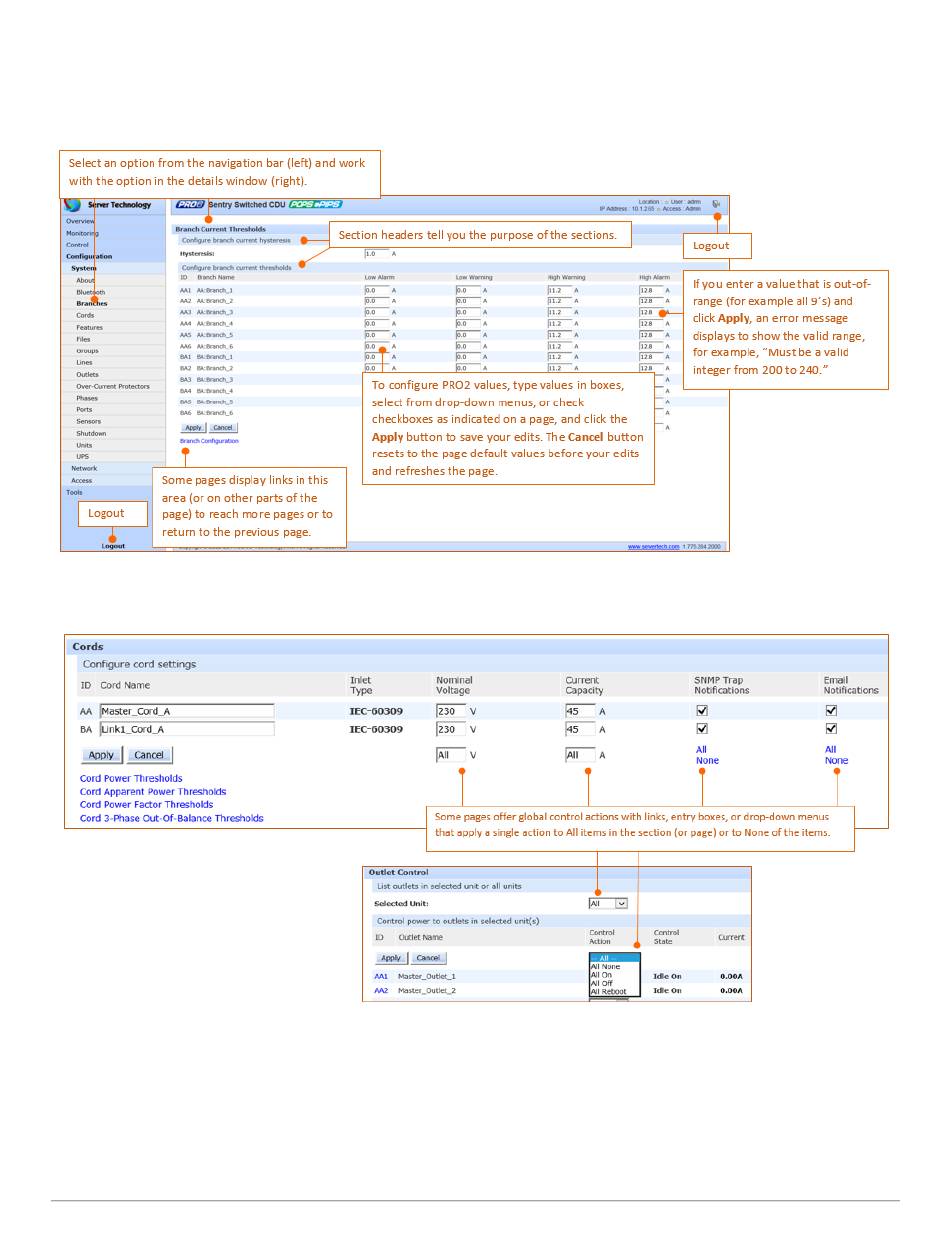Click Cancel on Branch Current Thresholds page

tap(223, 428)
